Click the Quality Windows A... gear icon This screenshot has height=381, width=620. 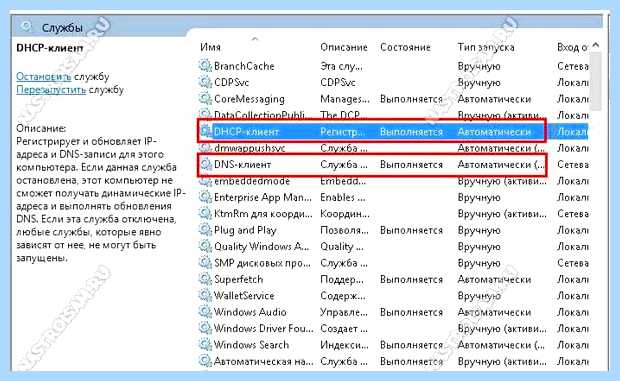tap(205, 246)
